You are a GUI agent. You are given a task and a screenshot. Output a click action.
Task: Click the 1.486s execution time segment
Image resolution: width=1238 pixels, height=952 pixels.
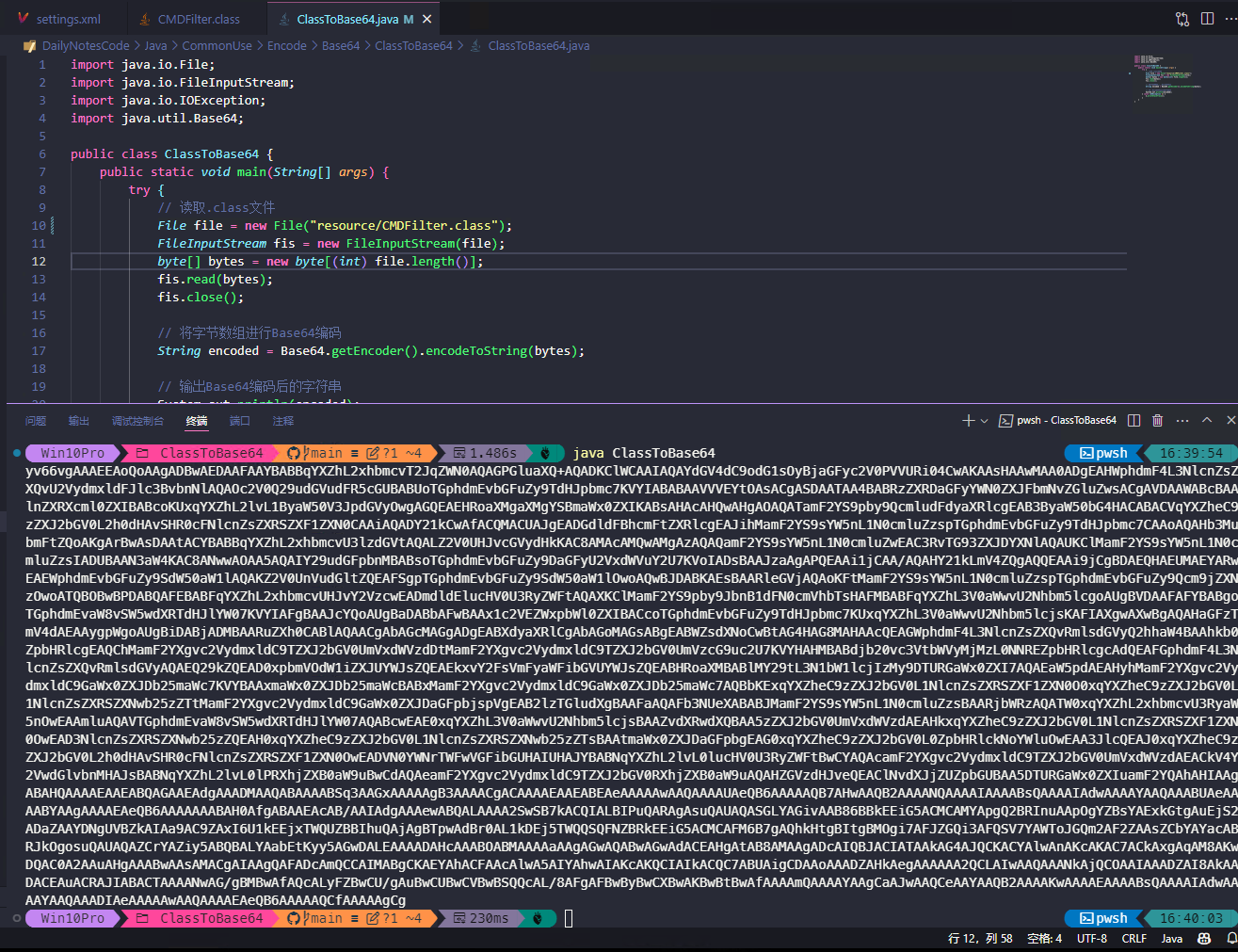pyautogui.click(x=486, y=453)
